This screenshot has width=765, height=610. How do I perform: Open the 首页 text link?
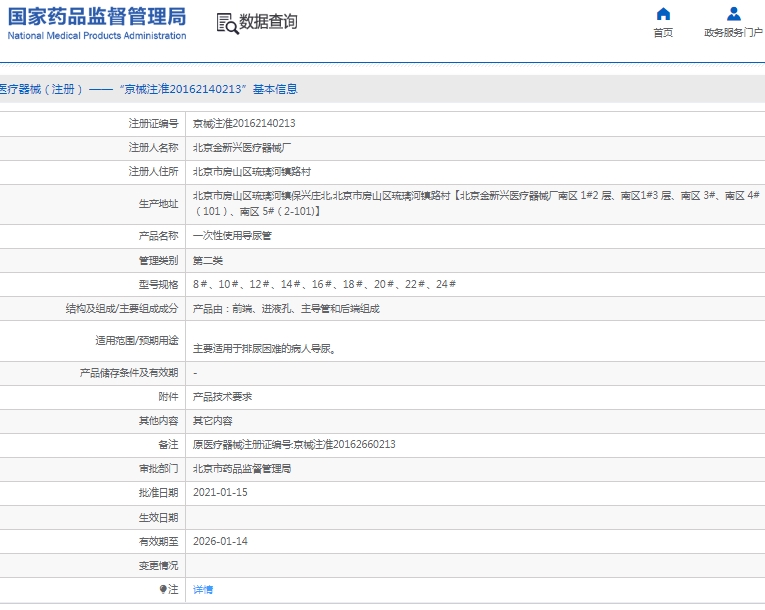tap(663, 33)
